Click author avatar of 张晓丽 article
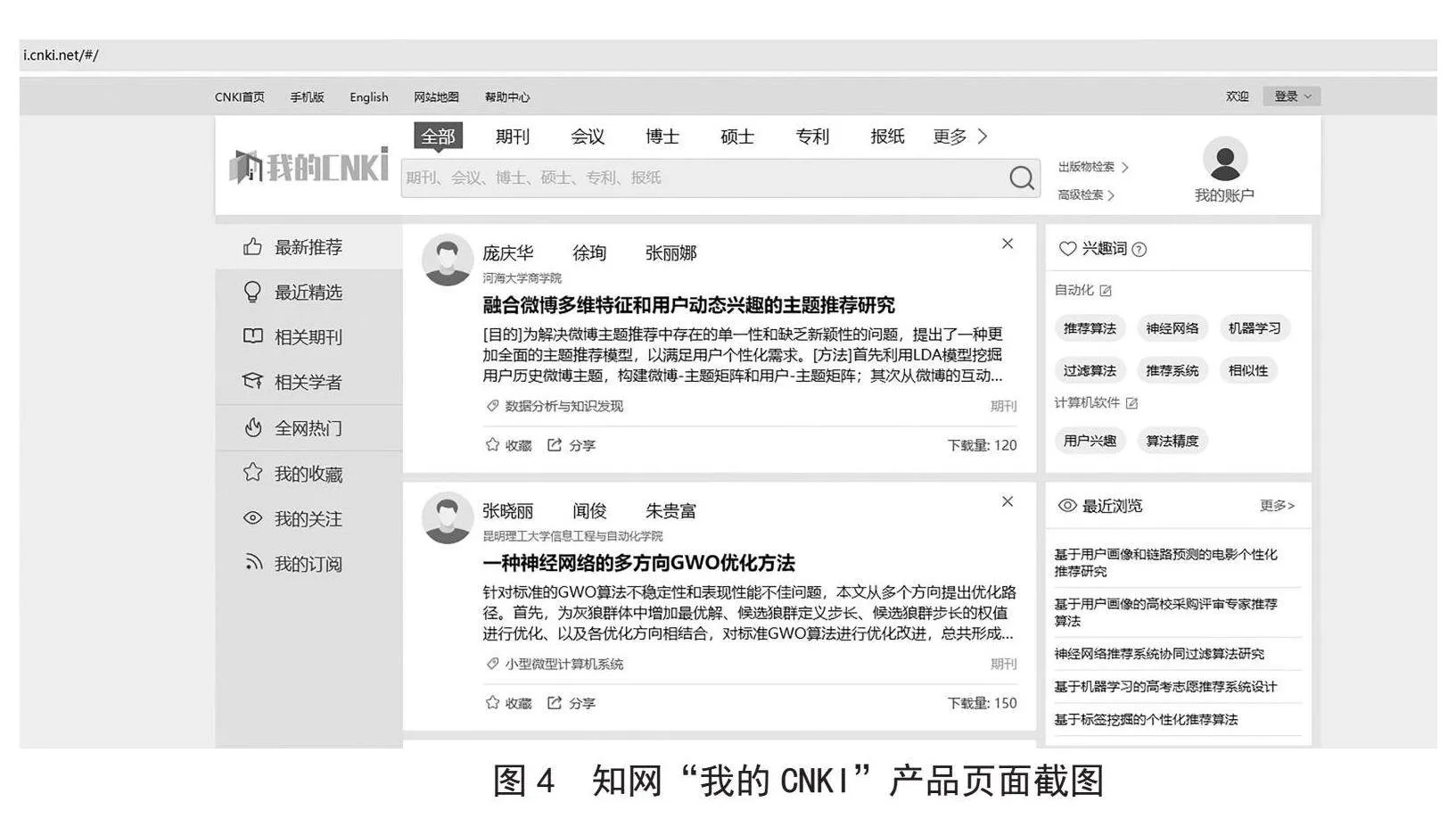The width and height of the screenshot is (1456, 827). click(x=447, y=517)
